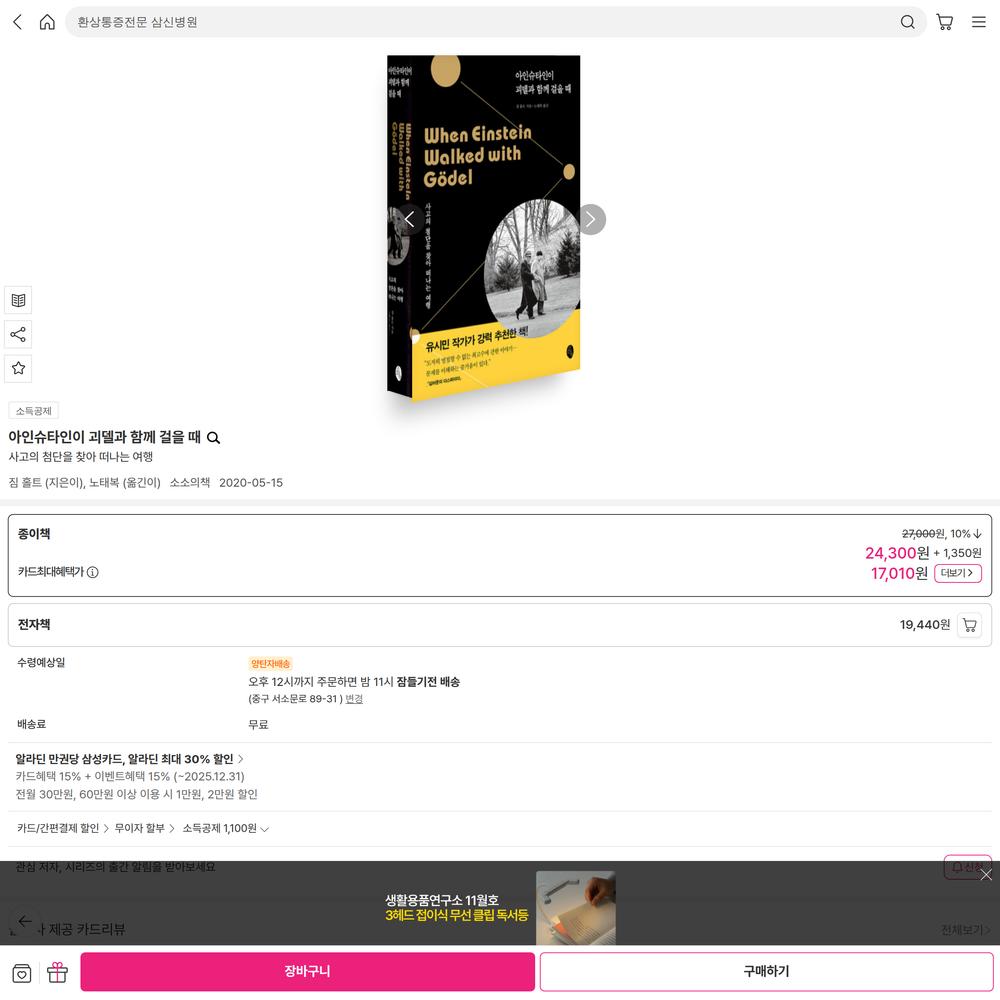1000x1000 pixels.
Task: Add book to favorites with star icon
Action: pos(18,368)
